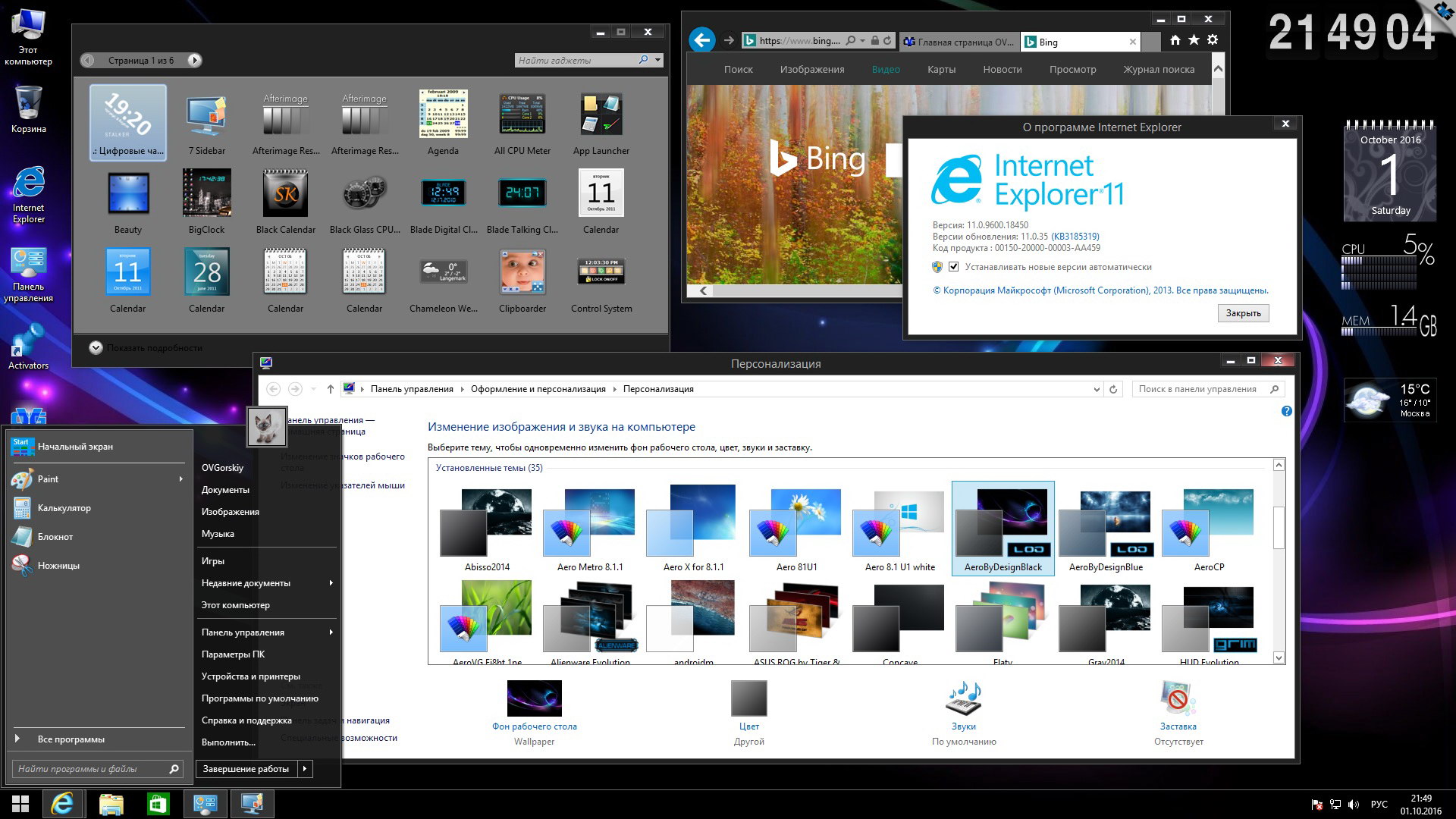Image resolution: width=1456 pixels, height=819 pixels.
Task: Open Bing Изображения tab
Action: click(x=812, y=69)
